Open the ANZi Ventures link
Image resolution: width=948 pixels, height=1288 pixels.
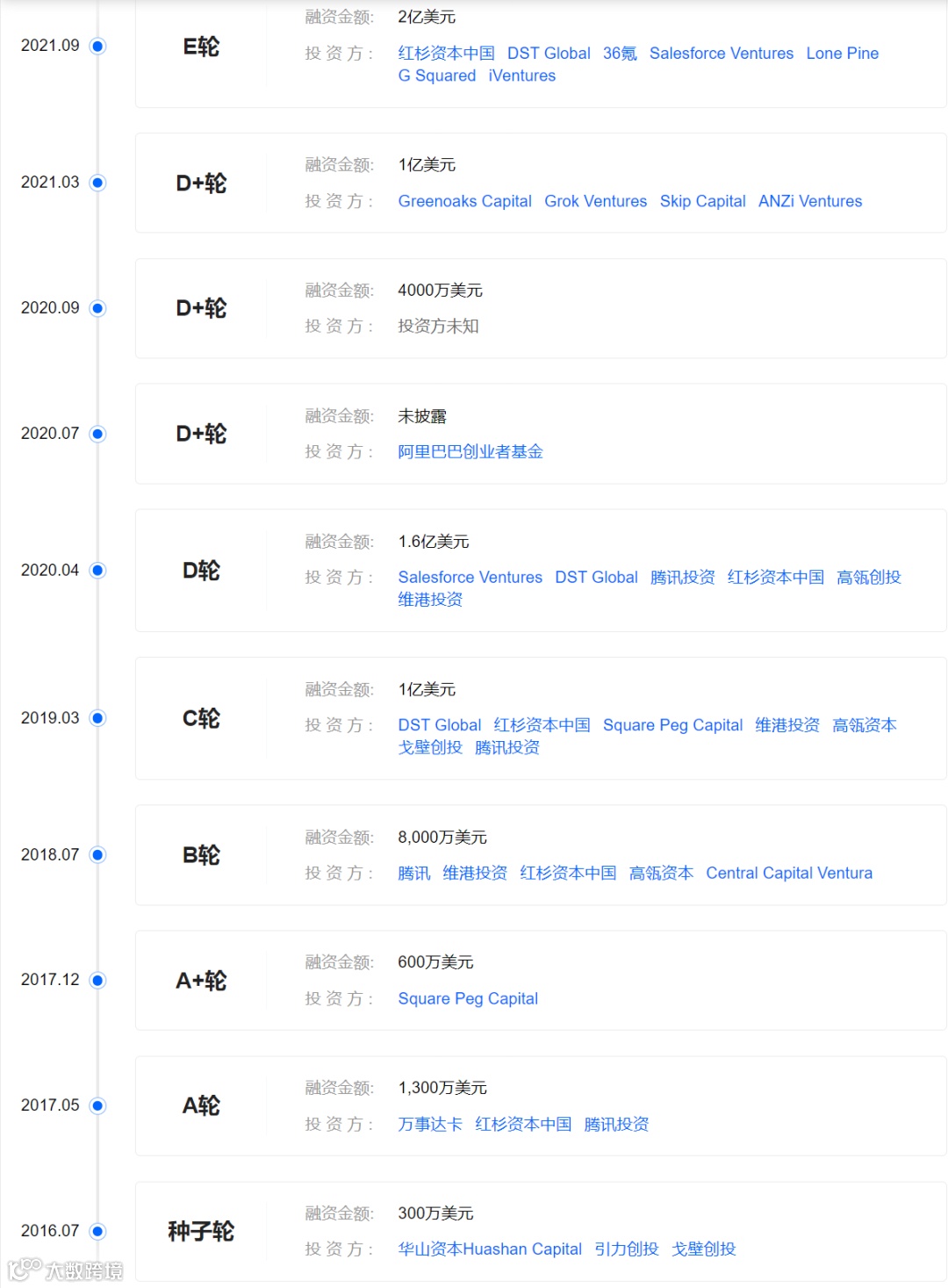pos(810,201)
